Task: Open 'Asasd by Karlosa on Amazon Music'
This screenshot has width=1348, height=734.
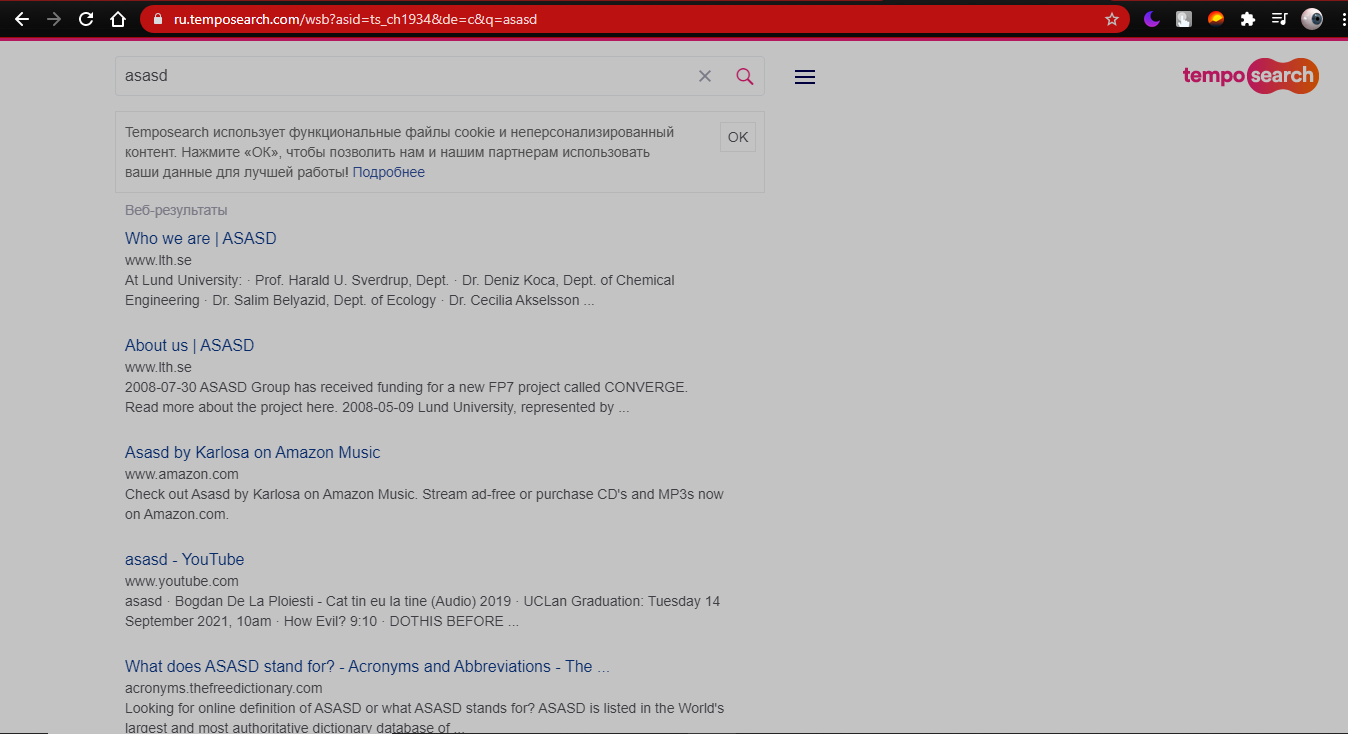Action: tap(253, 452)
